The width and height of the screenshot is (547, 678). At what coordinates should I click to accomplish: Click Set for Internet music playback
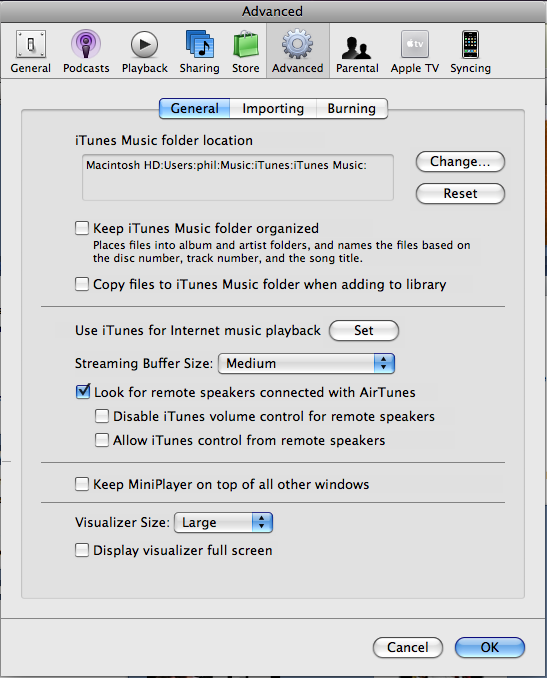[364, 330]
